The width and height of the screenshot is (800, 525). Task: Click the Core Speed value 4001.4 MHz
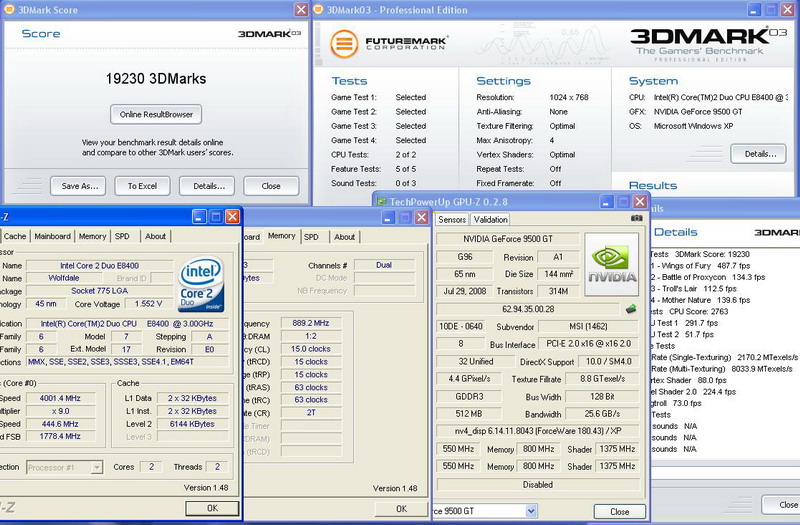coord(60,398)
